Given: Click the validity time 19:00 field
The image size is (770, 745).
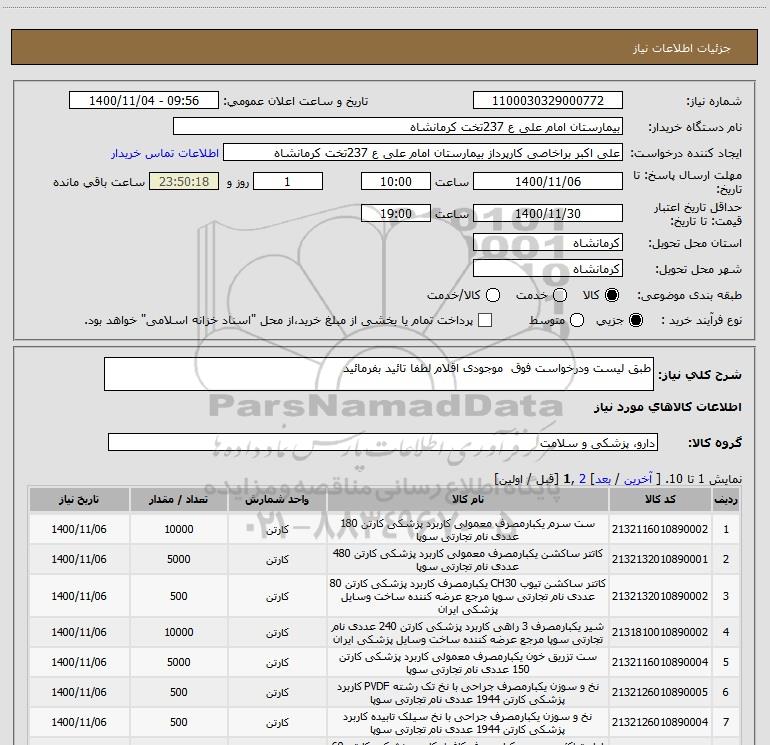Looking at the screenshot, I should (x=396, y=213).
